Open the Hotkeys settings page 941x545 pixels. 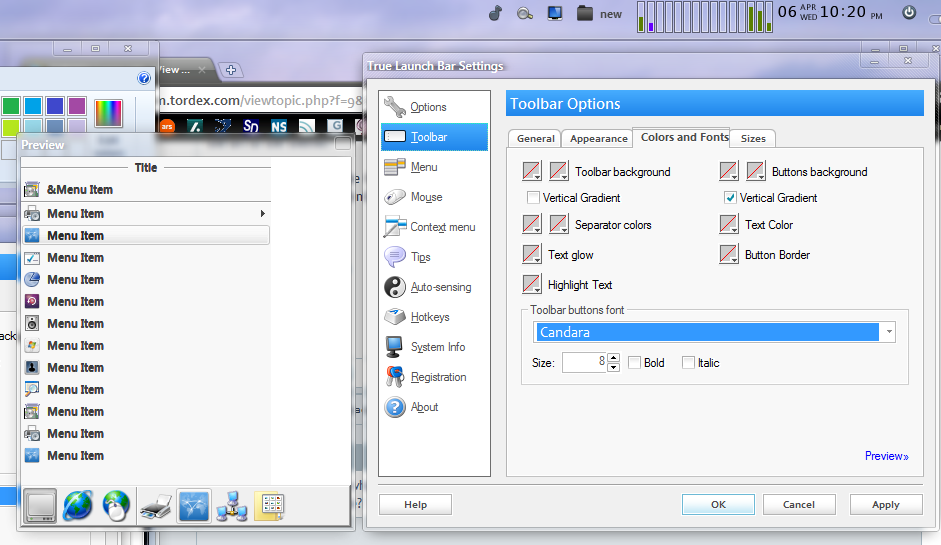click(x=430, y=317)
